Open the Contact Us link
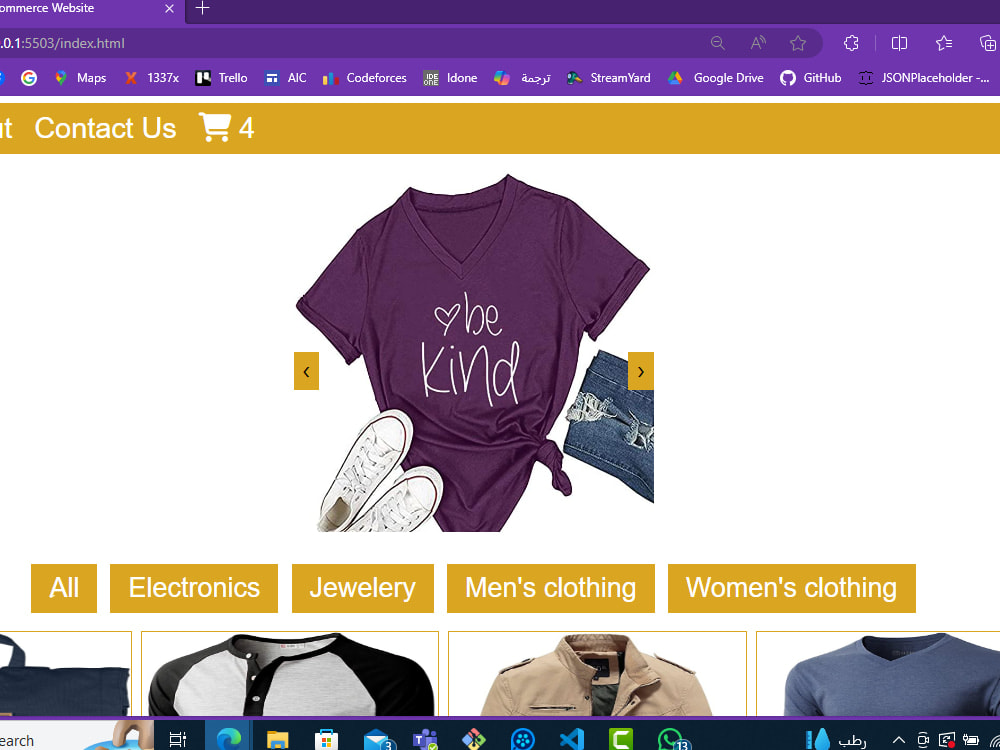The height and width of the screenshot is (750, 1000). coord(104,128)
